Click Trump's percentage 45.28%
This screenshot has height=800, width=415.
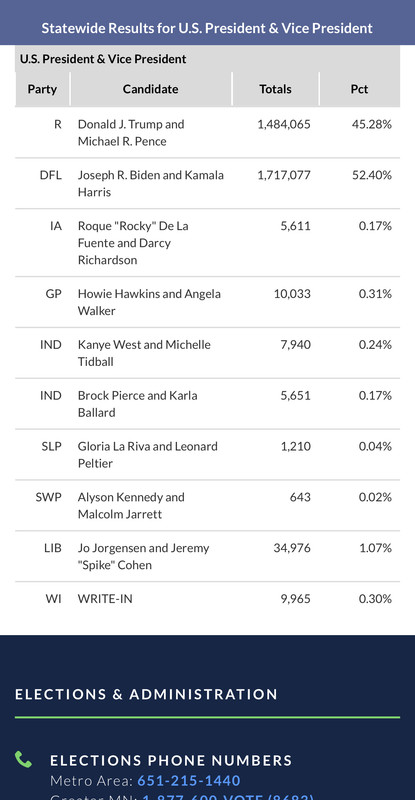coord(372,124)
